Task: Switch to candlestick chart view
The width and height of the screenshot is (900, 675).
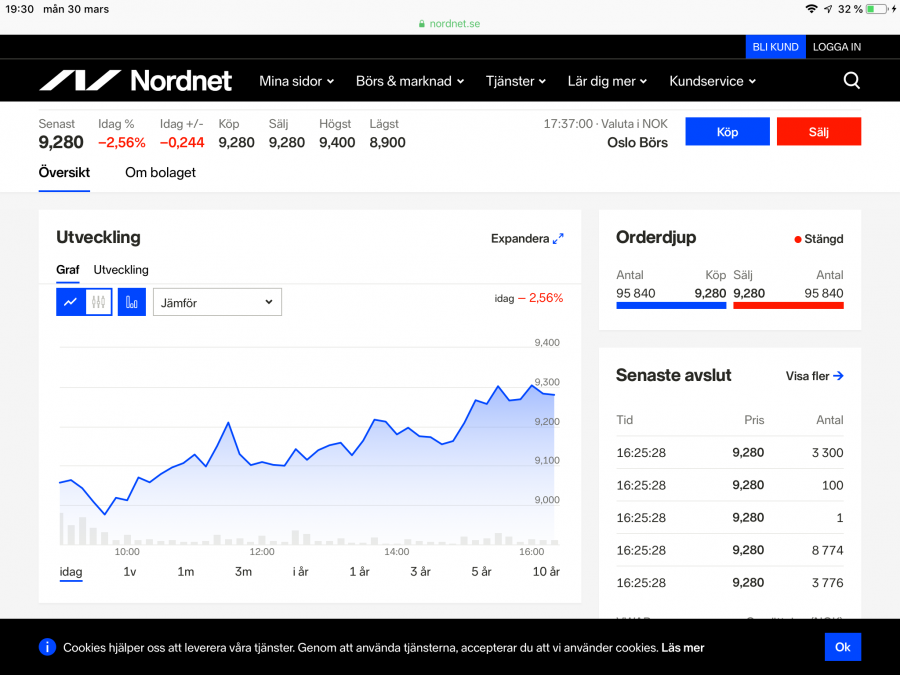Action: (98, 302)
